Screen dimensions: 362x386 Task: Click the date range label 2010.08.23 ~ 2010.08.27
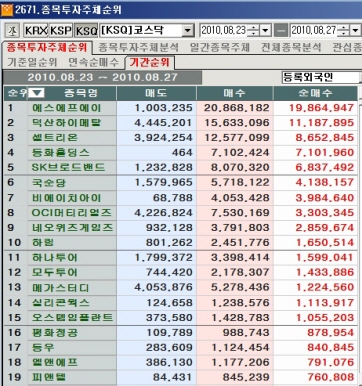tap(102, 77)
